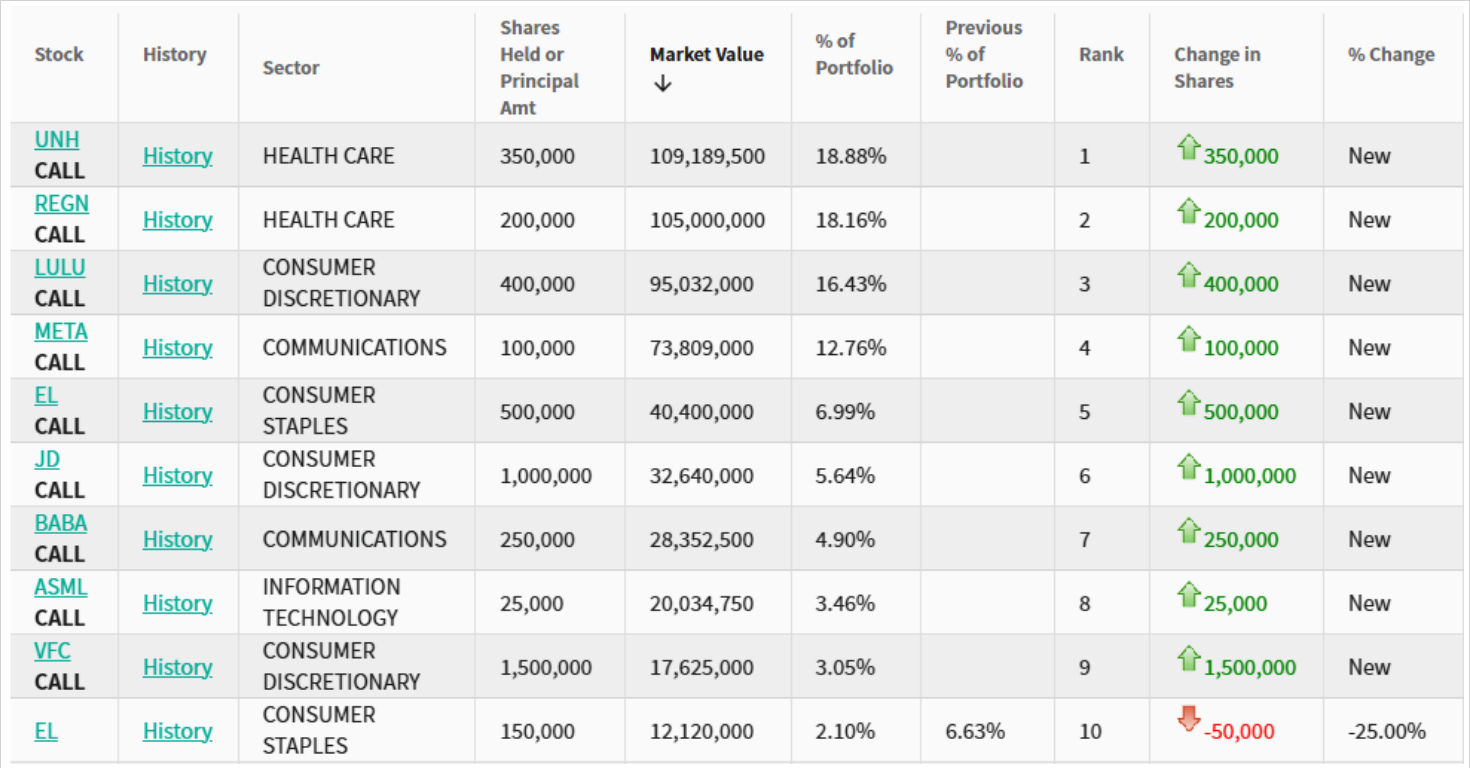
Task: Click the green up arrow in LULU row
Action: click(1188, 276)
